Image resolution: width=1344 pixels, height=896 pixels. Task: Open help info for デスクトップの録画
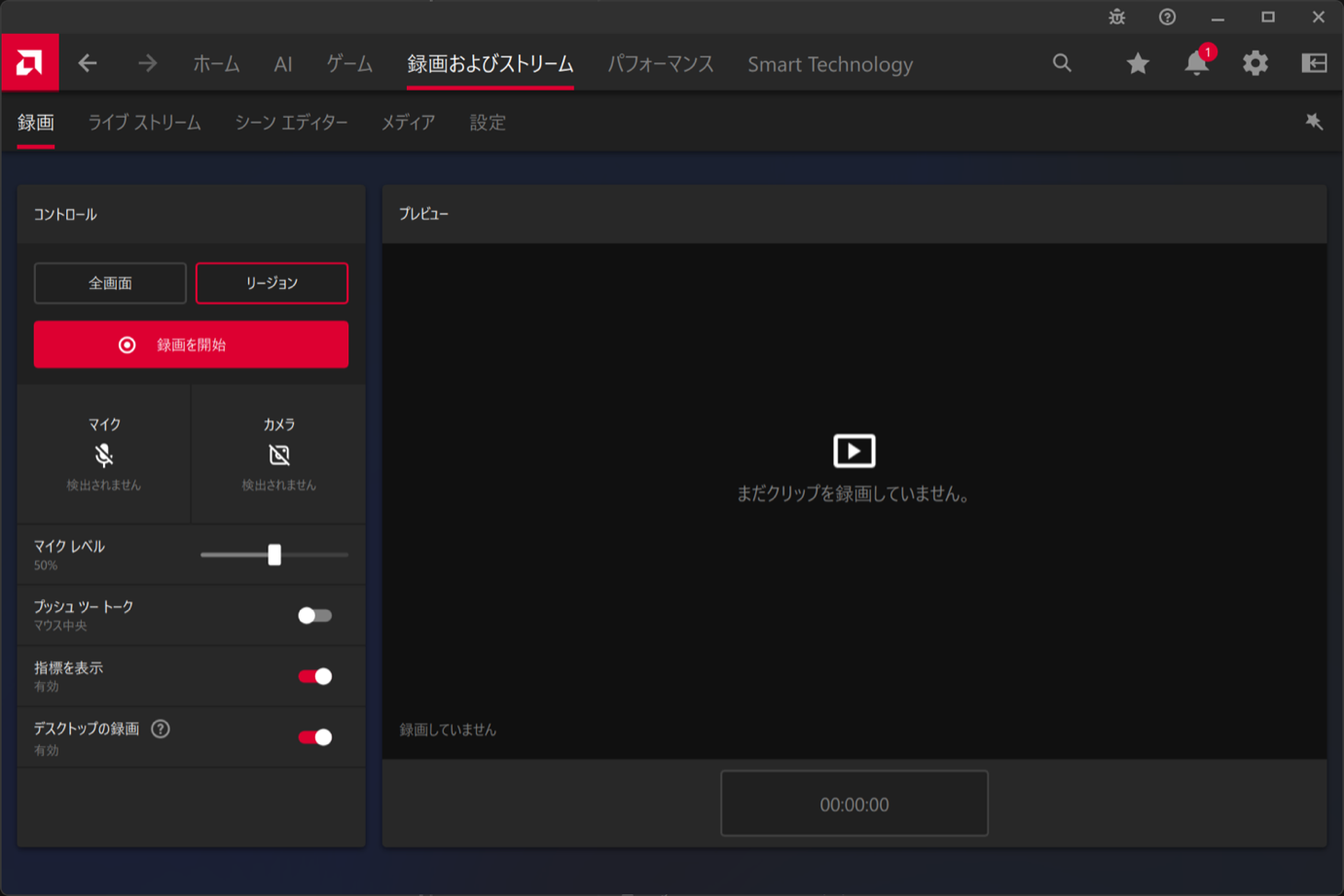[161, 729]
